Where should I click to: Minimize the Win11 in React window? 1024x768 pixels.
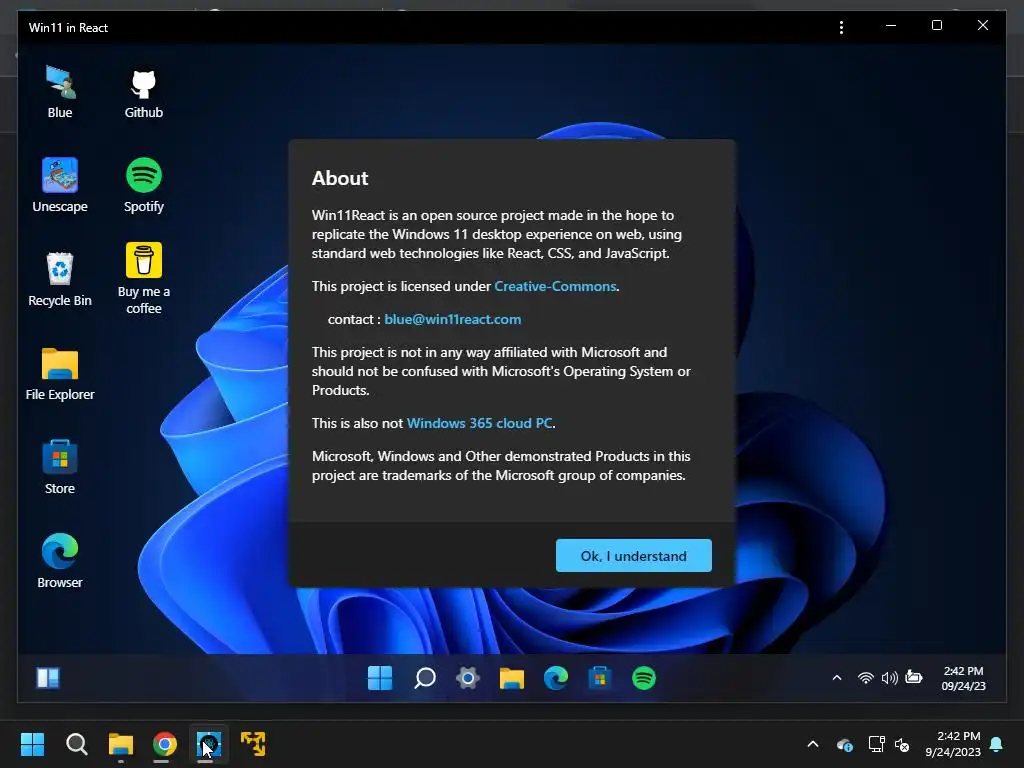(891, 25)
